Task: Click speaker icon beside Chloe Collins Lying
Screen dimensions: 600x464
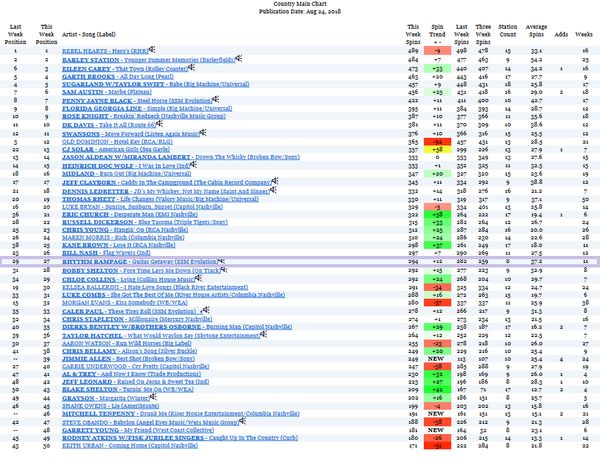Action: coord(198,278)
